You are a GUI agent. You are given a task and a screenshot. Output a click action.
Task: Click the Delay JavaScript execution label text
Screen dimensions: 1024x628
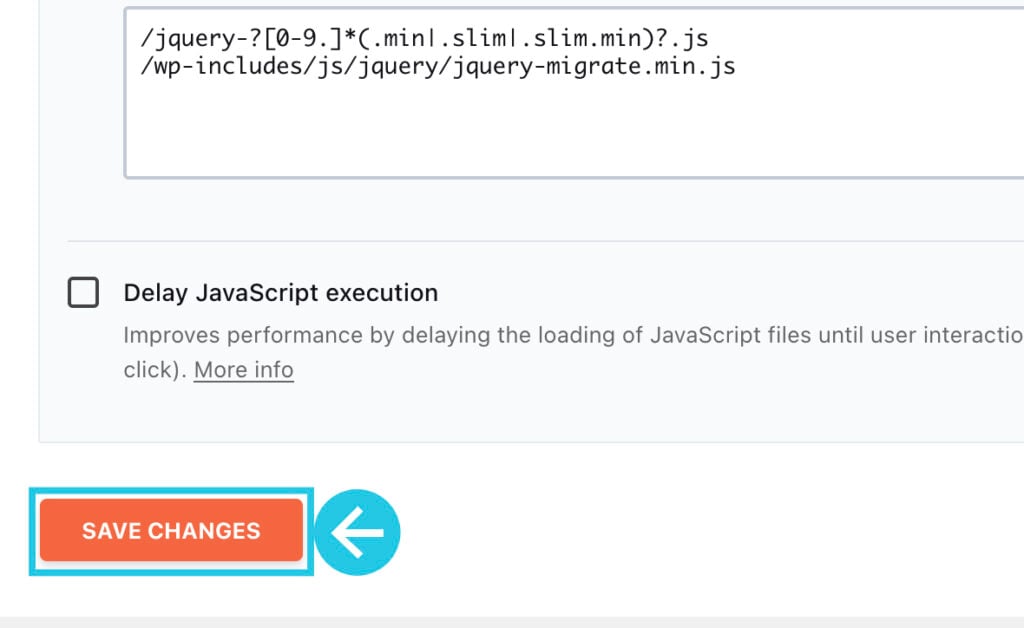281,292
